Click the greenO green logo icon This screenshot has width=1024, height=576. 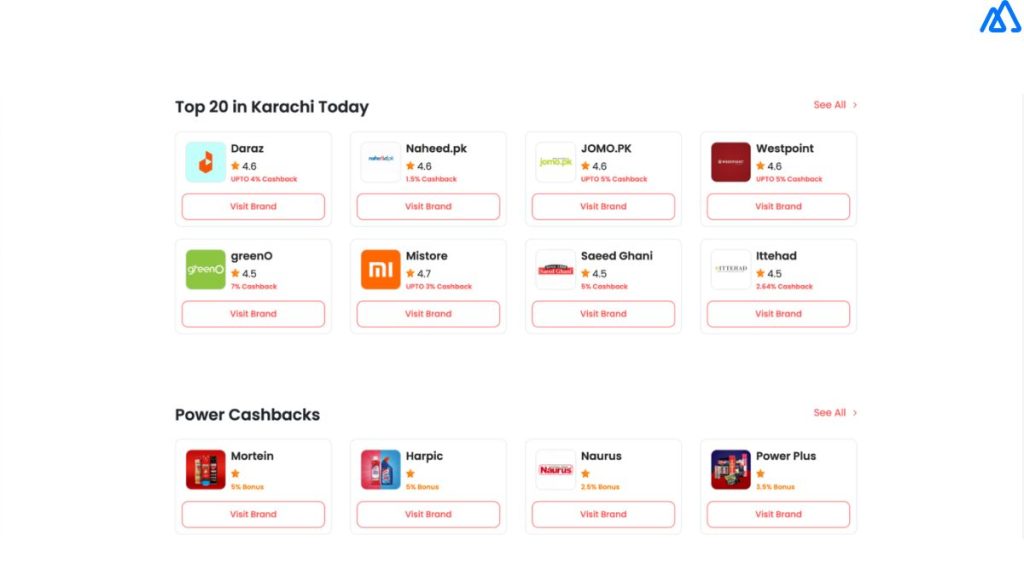click(205, 269)
